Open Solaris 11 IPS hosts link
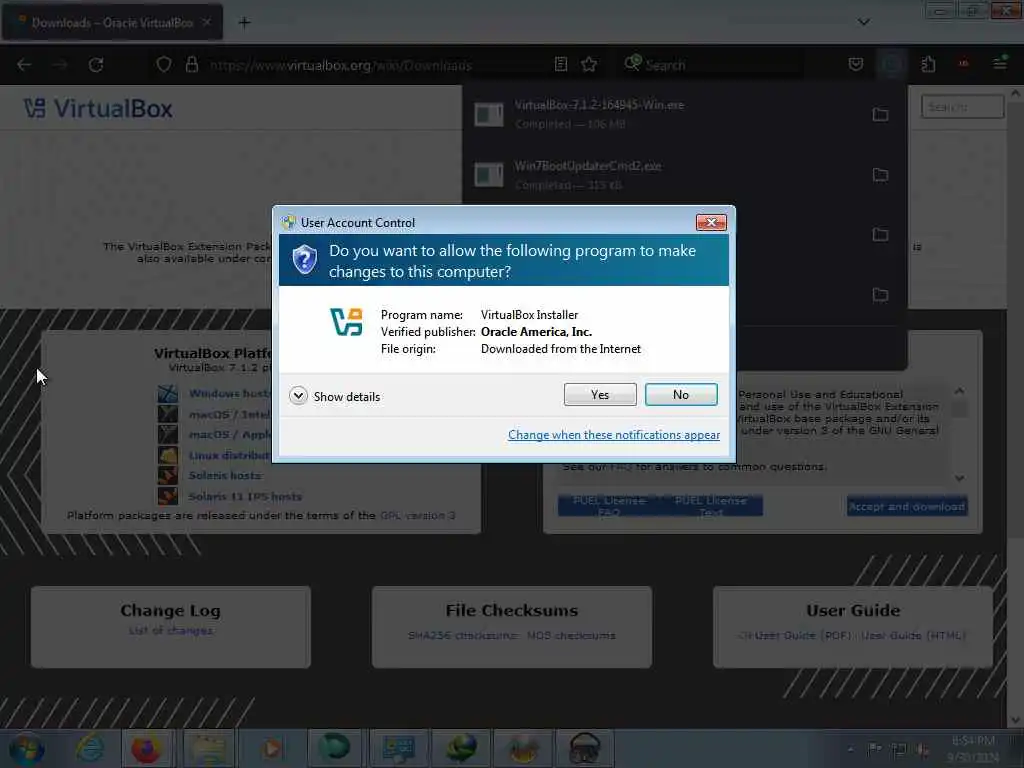 click(x=245, y=496)
